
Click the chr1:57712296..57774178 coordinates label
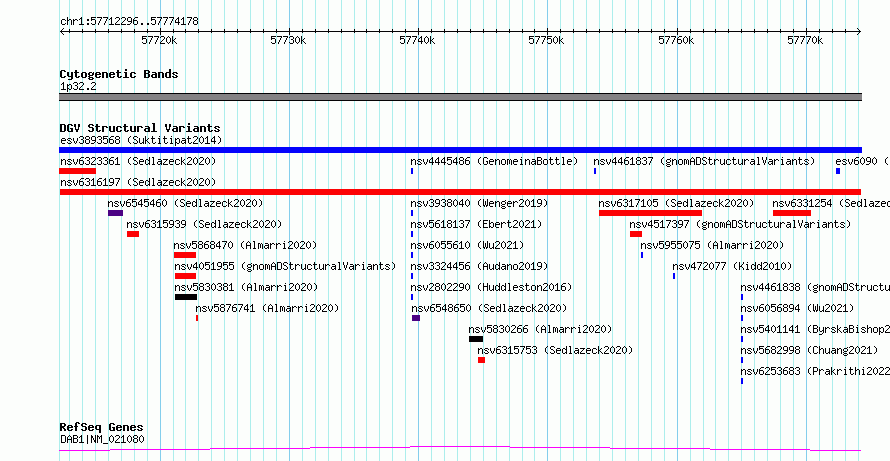[x=129, y=21]
